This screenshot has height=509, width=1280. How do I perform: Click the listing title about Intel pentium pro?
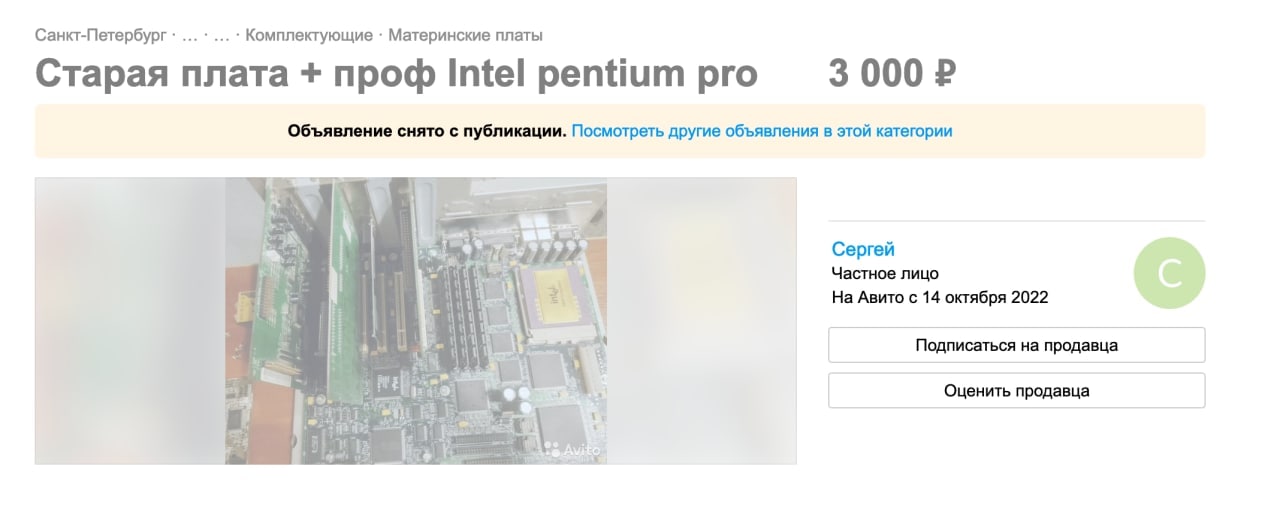(x=396, y=74)
